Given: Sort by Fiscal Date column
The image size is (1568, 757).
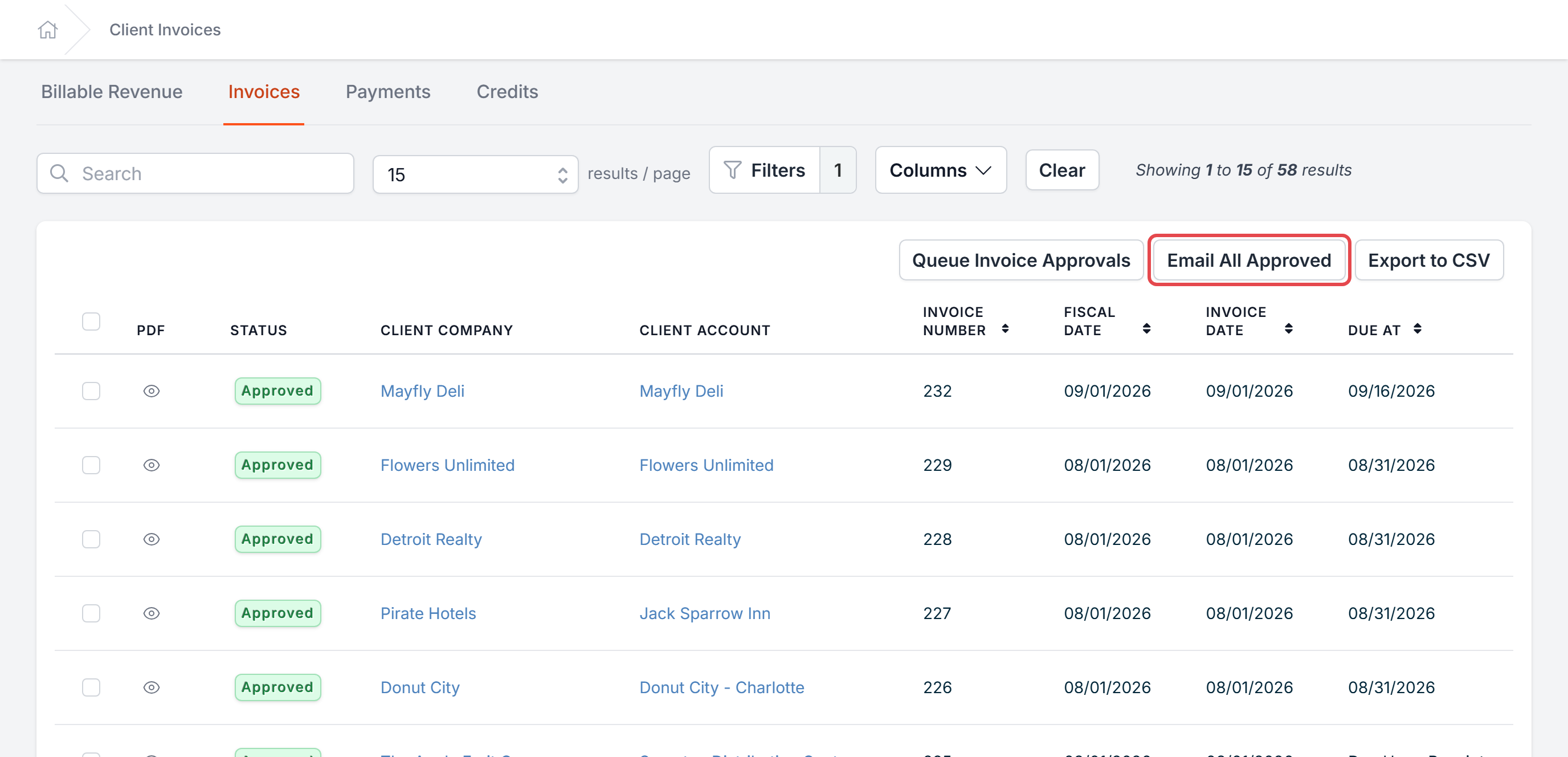Looking at the screenshot, I should coord(1146,329).
